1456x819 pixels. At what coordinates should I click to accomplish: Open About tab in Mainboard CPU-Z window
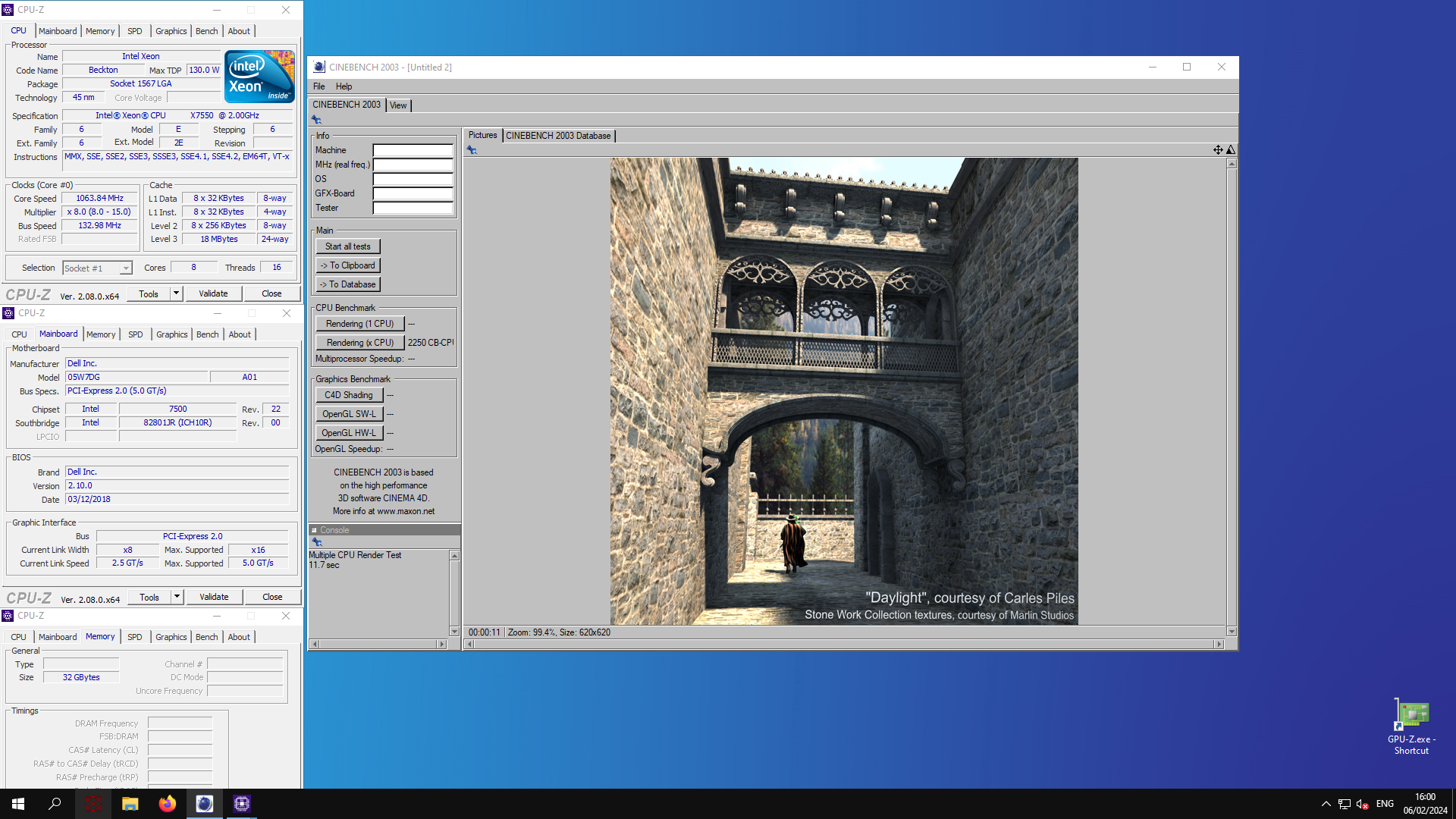240,334
